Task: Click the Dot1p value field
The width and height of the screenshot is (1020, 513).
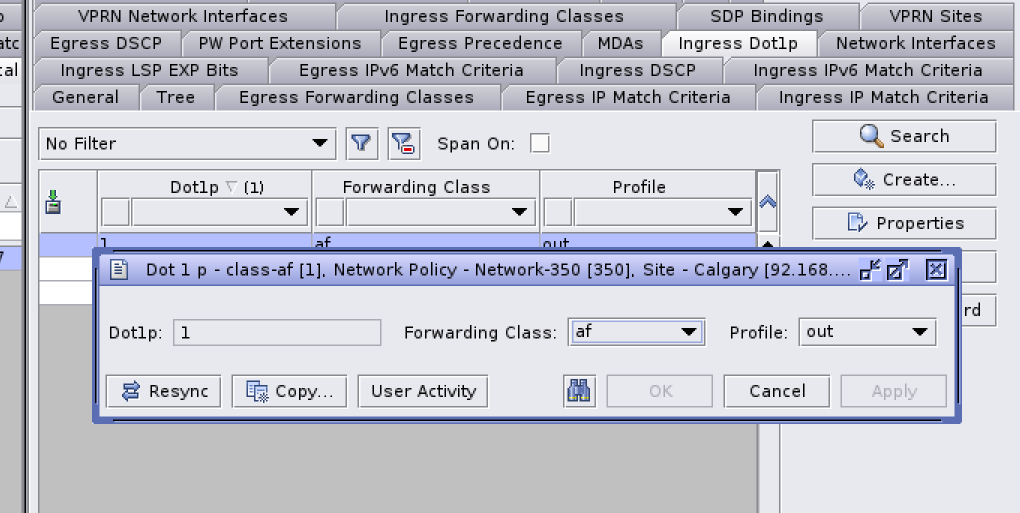Action: (277, 332)
